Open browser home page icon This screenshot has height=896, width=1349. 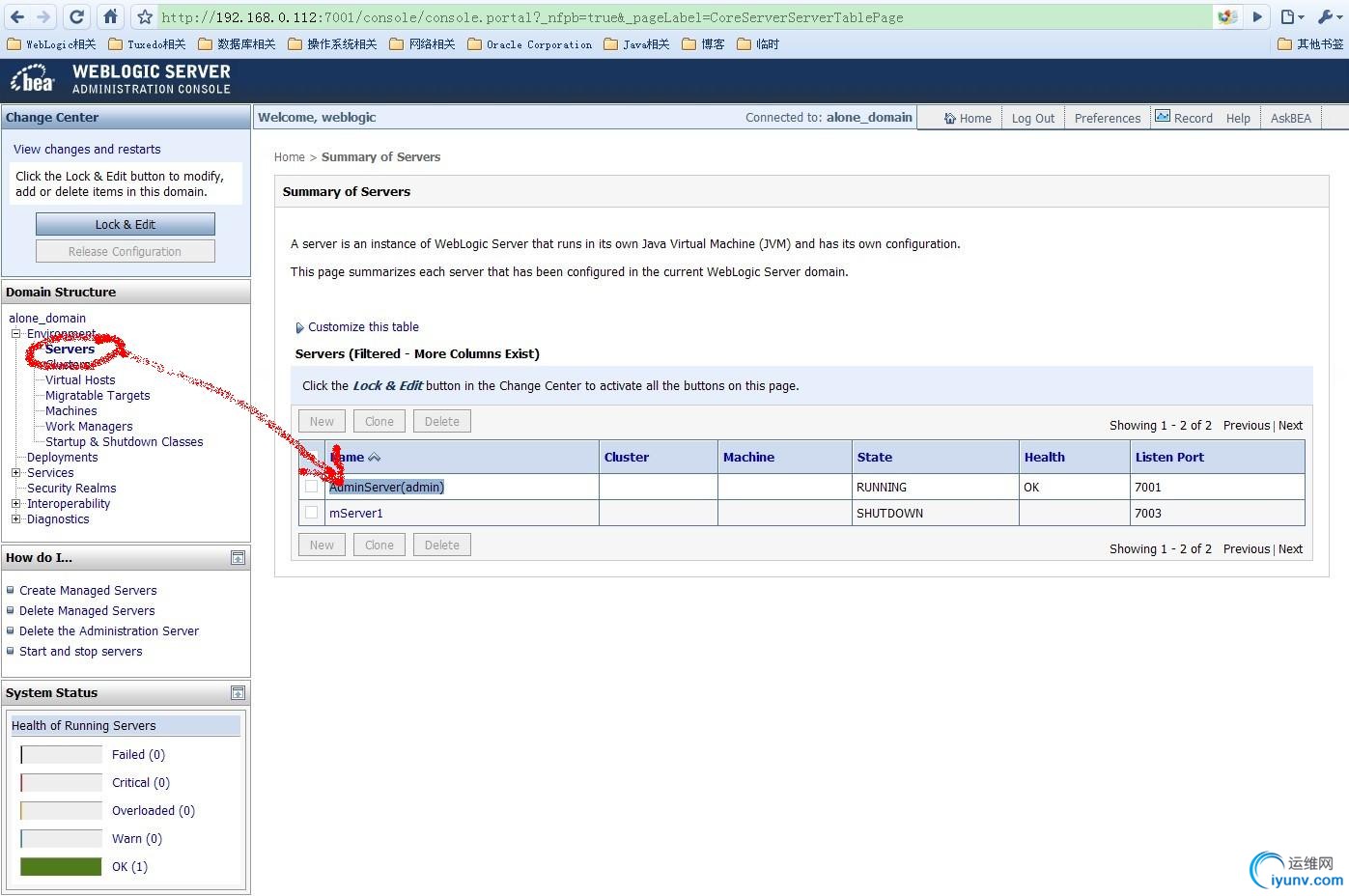[x=110, y=16]
